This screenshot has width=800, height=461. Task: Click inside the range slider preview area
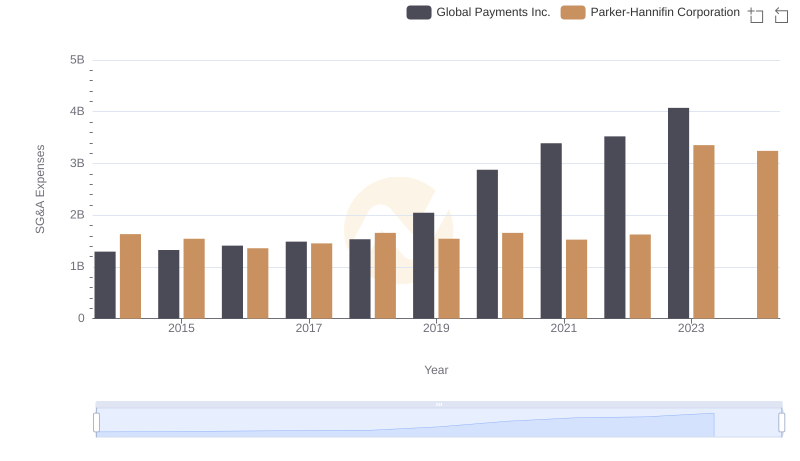[x=439, y=422]
